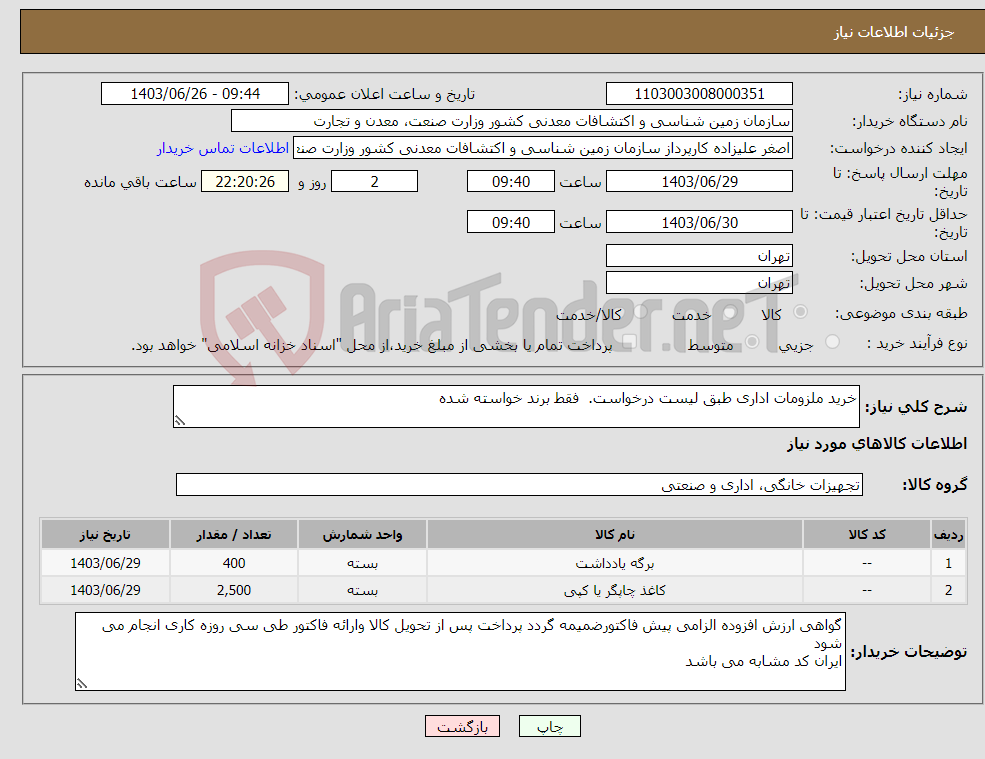Click the row number cell of کاغذ چاپگر row

949,590
